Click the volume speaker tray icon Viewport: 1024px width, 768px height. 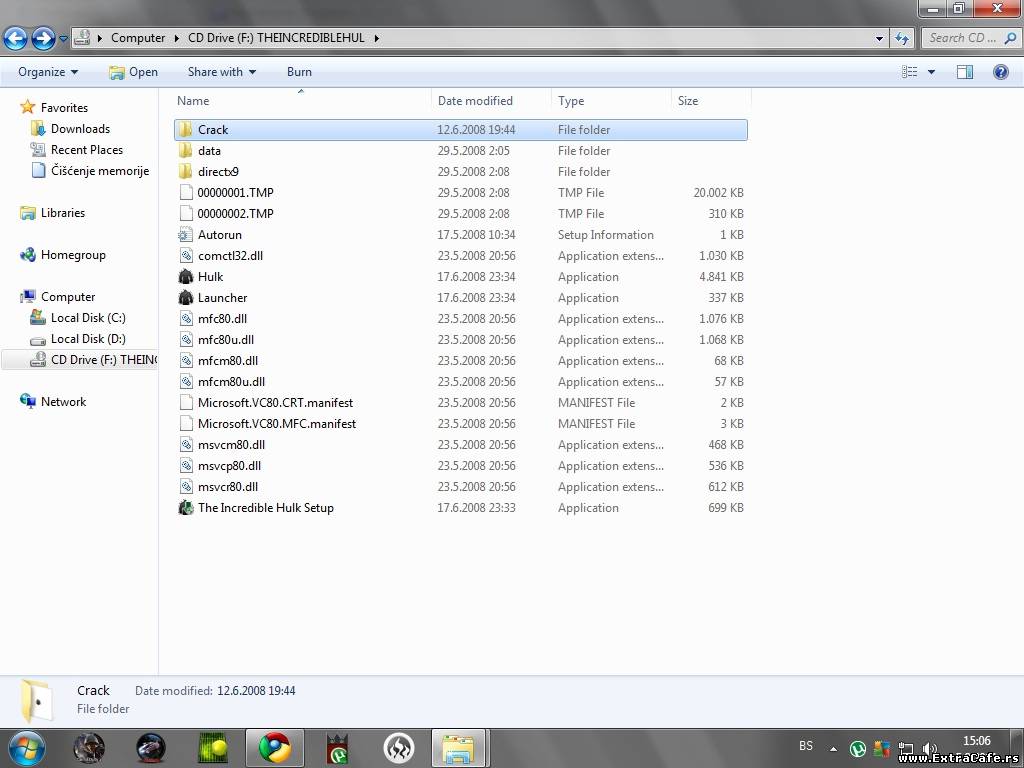930,748
